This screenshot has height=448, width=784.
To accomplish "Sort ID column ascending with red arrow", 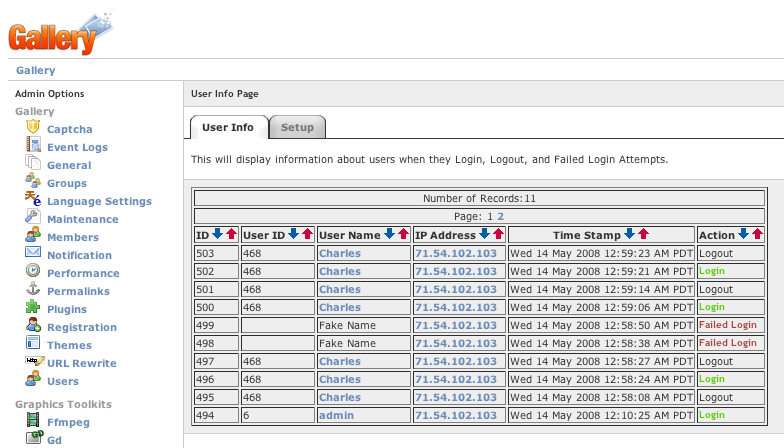I will click(231, 234).
